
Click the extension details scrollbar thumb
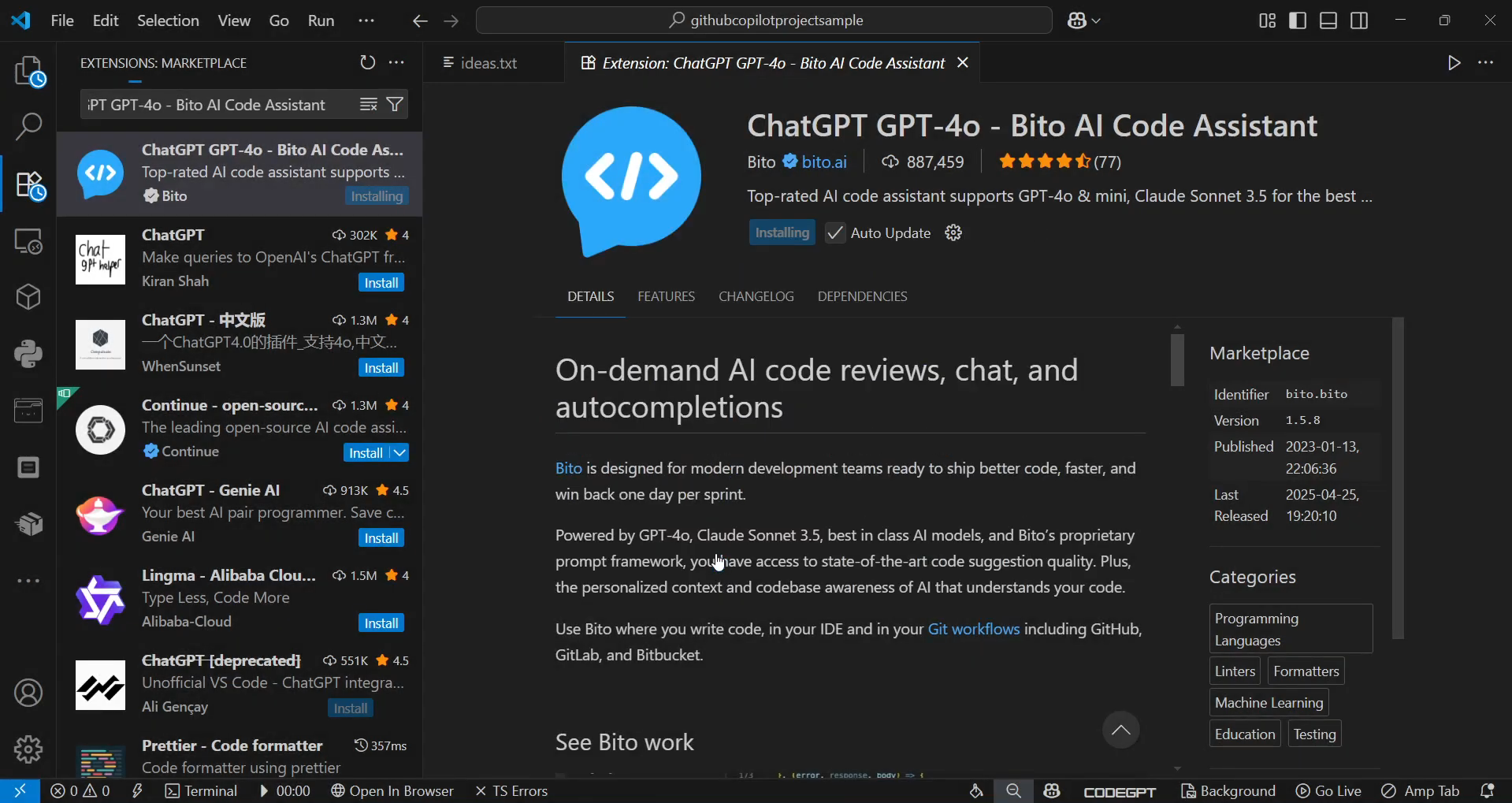(1177, 360)
